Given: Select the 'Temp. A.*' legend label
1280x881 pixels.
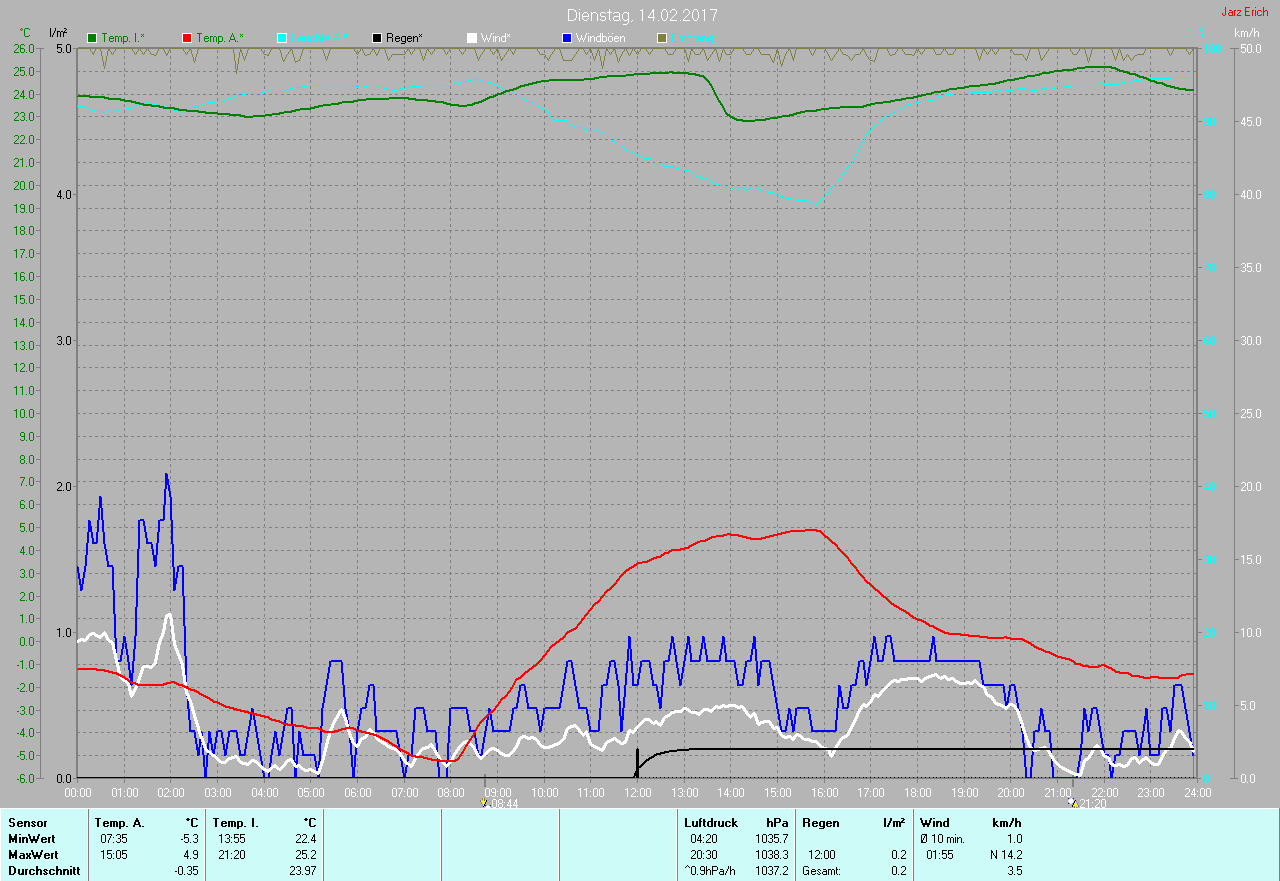Looking at the screenshot, I should coord(219,38).
